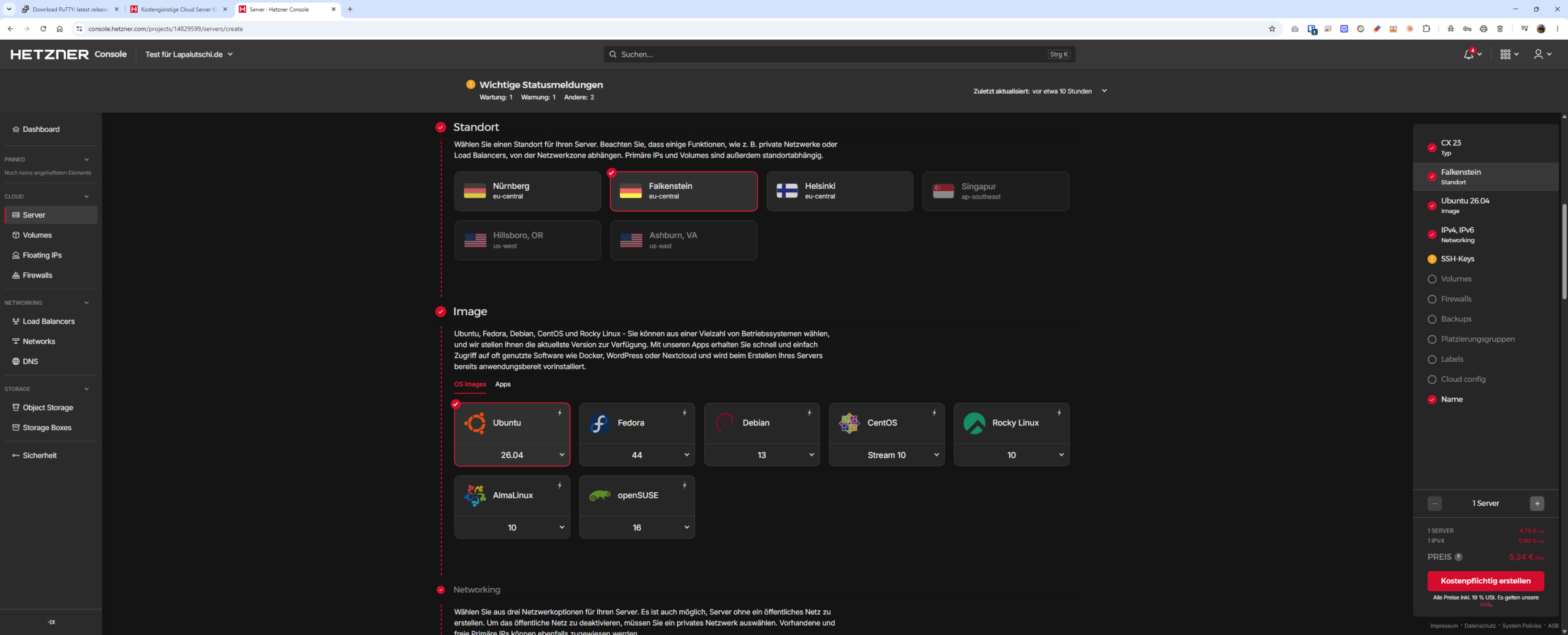1568x635 pixels.
Task: Bookmark this page with the star icon
Action: (x=1272, y=29)
